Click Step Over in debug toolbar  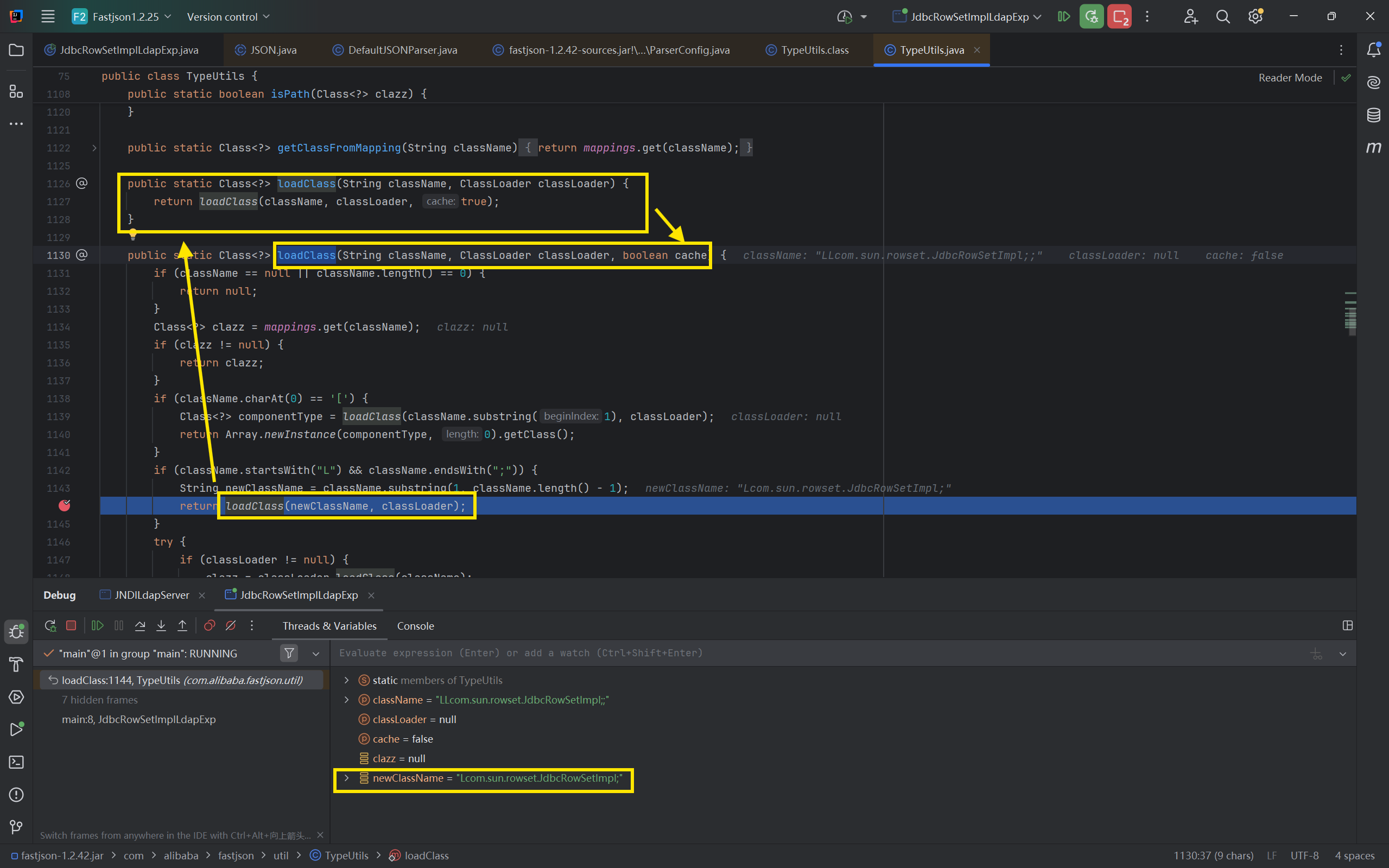pyautogui.click(x=140, y=626)
